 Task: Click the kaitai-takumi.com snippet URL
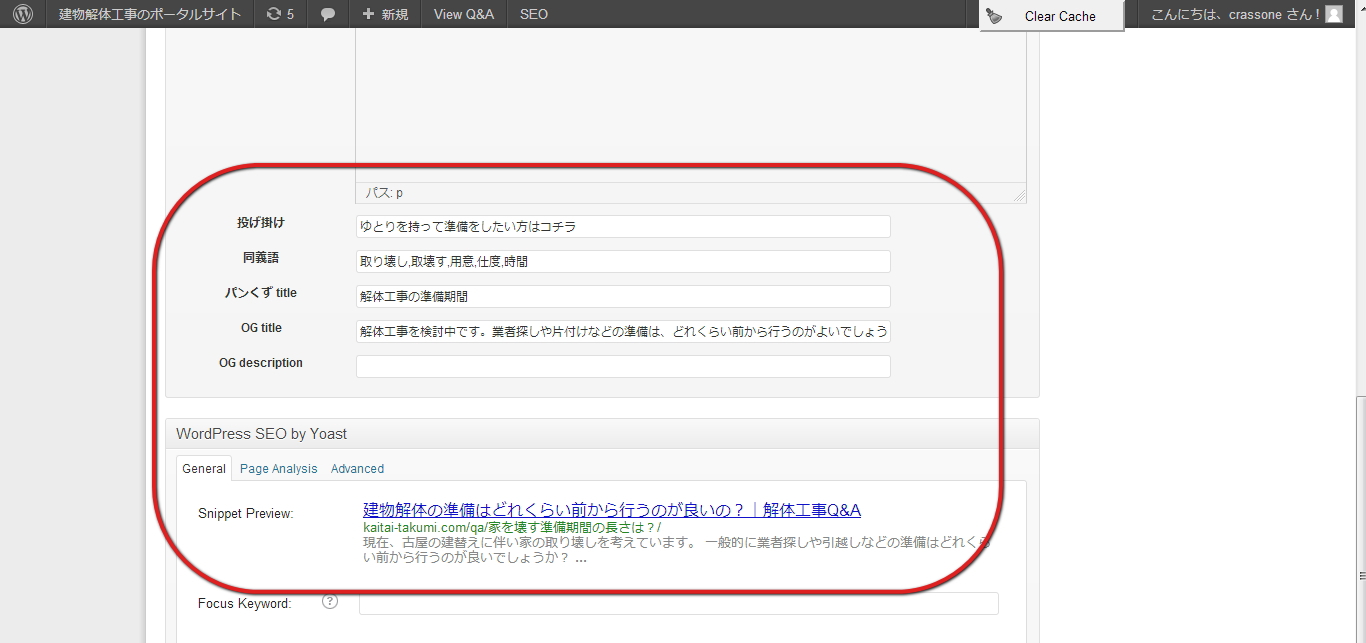(x=512, y=527)
